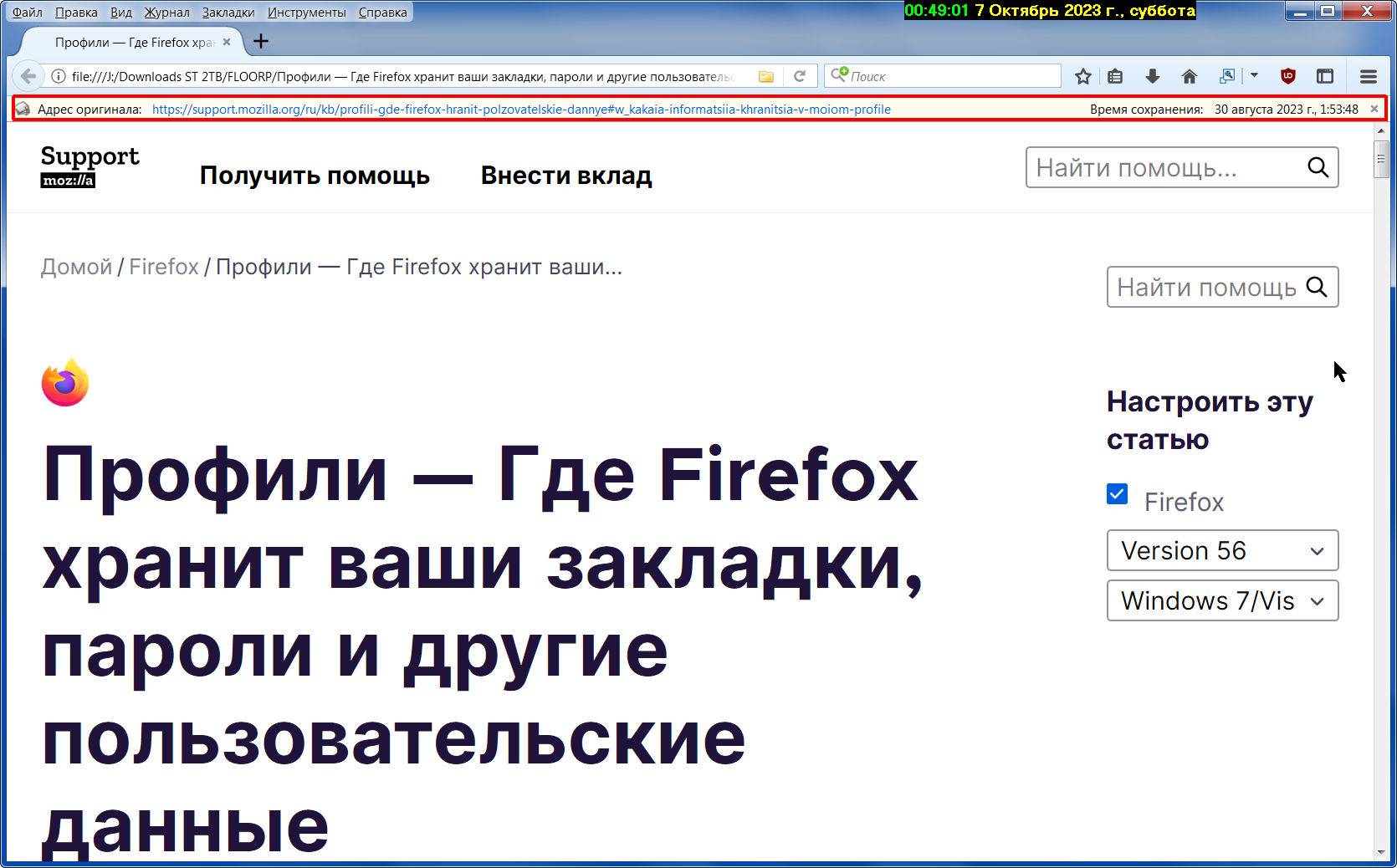Close the Профили tab
The width and height of the screenshot is (1397, 868).
pos(226,42)
